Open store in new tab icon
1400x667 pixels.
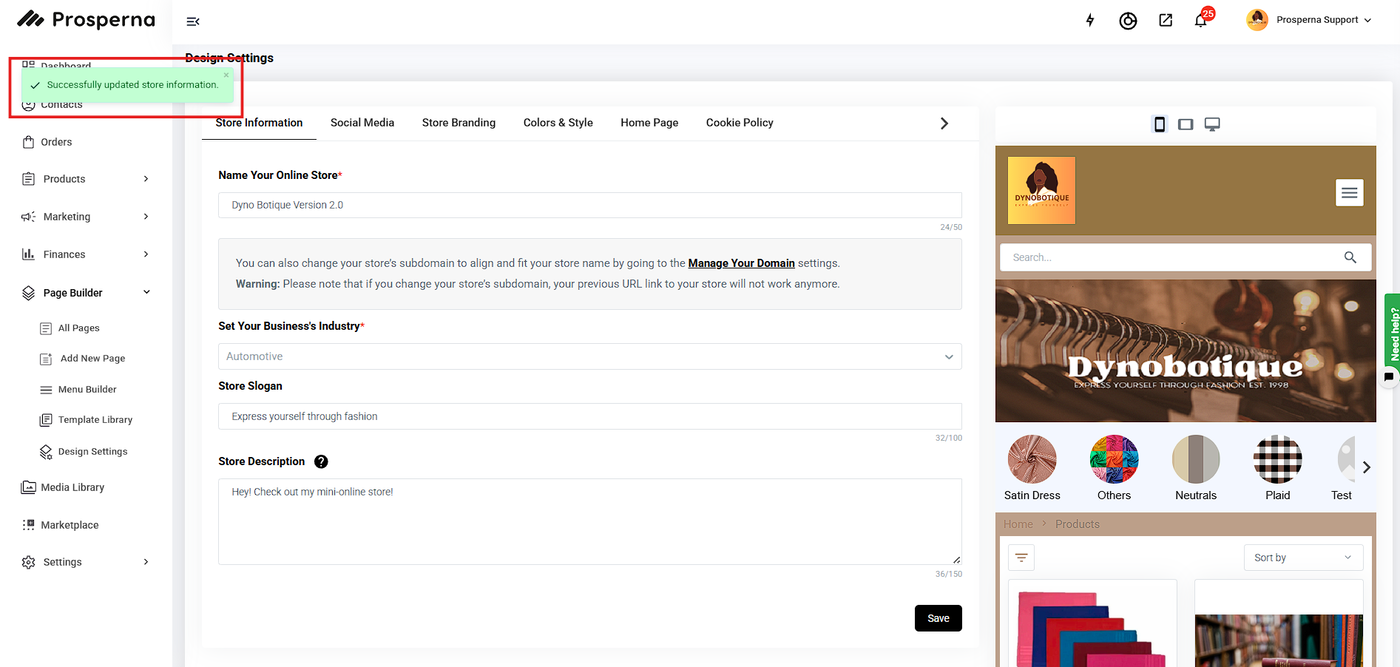(1165, 20)
